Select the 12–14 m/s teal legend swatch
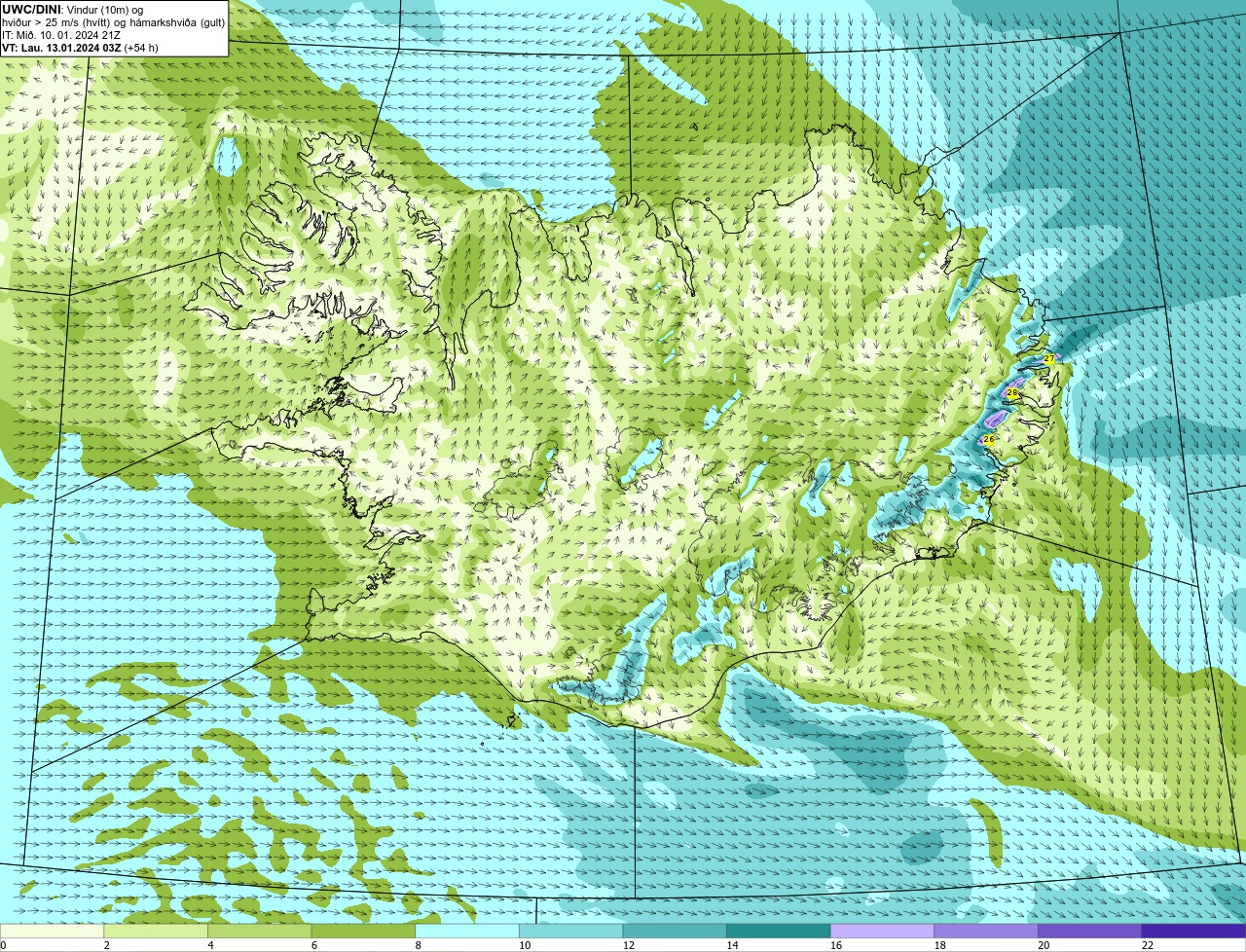 (x=675, y=932)
